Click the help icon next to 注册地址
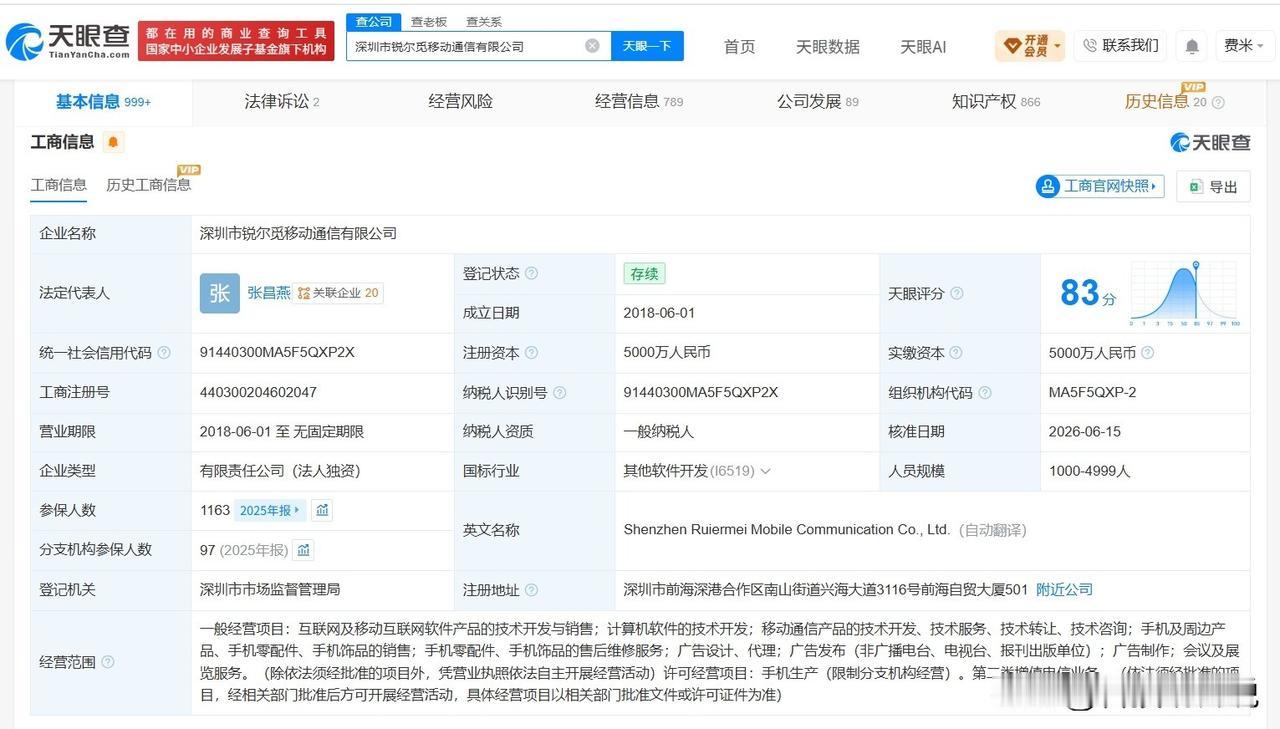1280x729 pixels. pos(531,590)
